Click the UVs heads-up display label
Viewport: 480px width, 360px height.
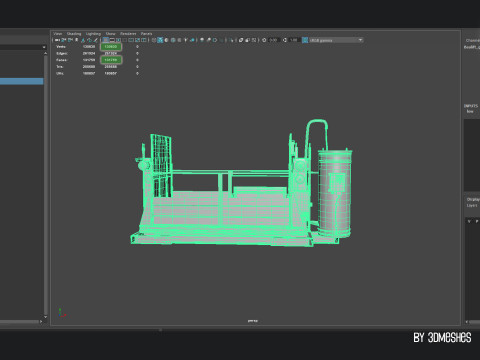click(60, 73)
